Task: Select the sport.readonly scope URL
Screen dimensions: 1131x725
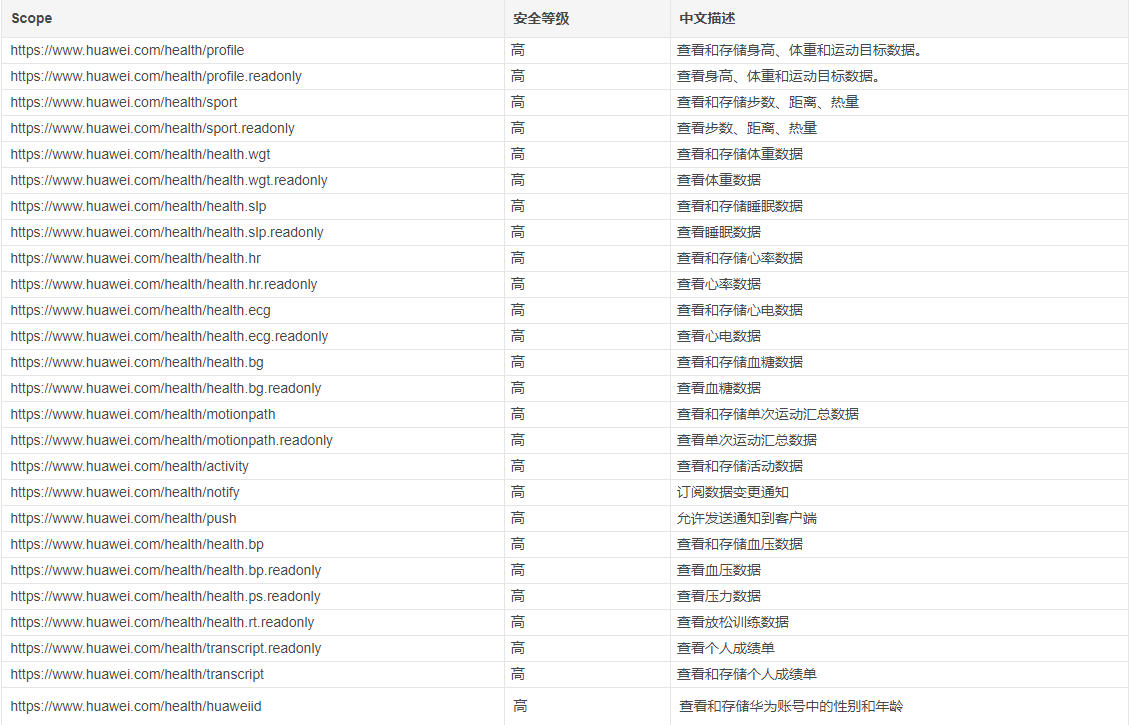Action: tap(152, 128)
